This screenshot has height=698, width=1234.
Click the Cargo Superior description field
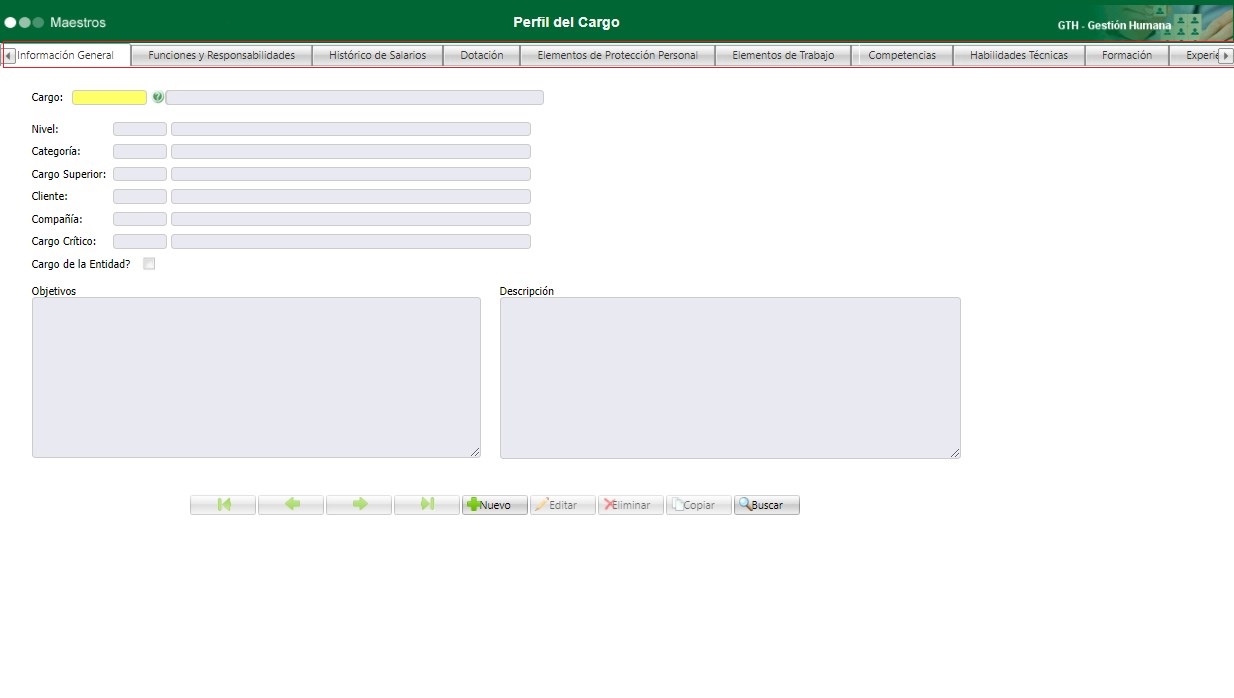coord(351,174)
